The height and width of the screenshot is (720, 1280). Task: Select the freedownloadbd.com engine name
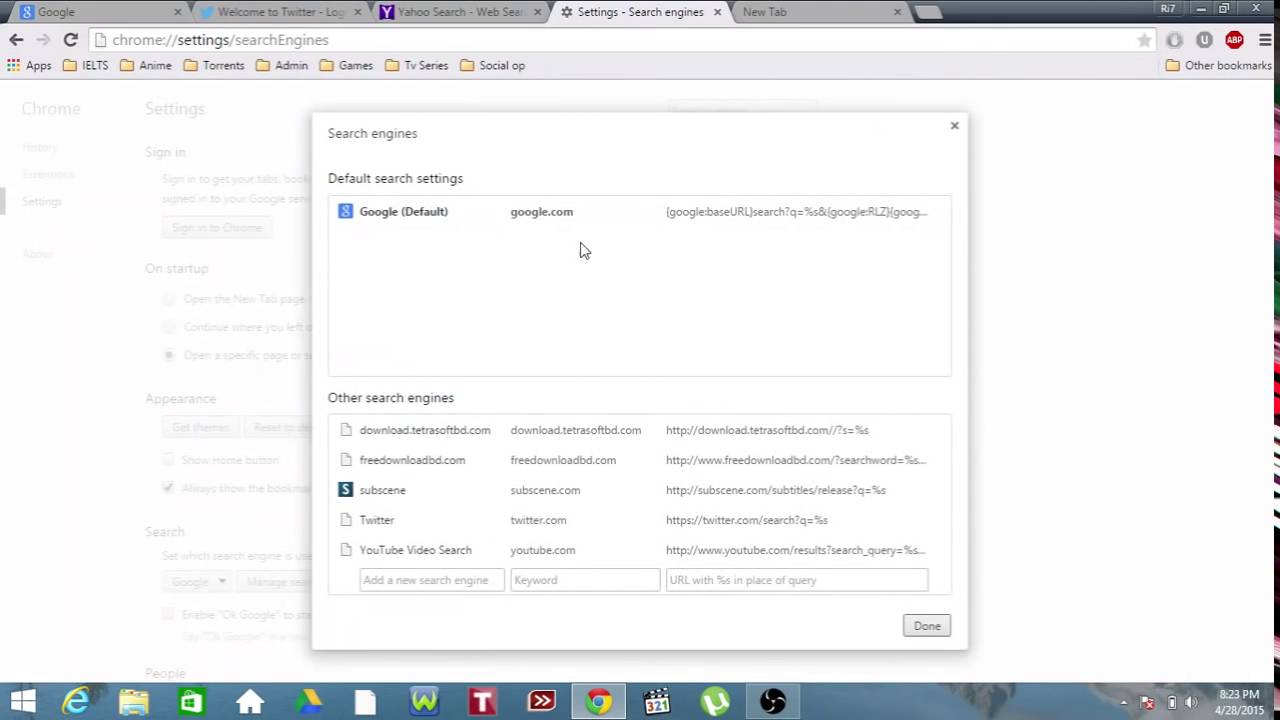click(412, 460)
